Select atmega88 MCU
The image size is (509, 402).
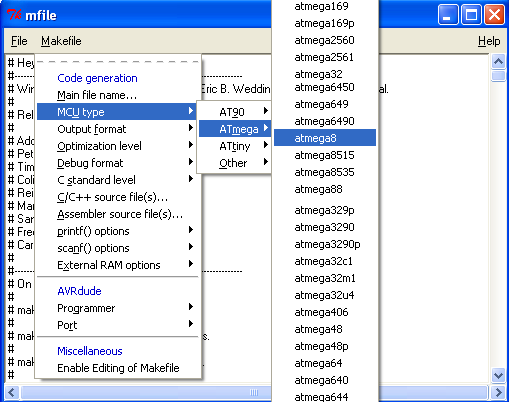coord(325,189)
